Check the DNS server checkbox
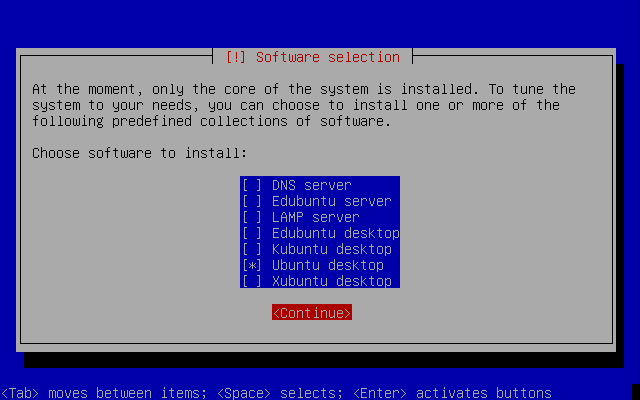Viewport: 640px width, 400px height. (252, 185)
